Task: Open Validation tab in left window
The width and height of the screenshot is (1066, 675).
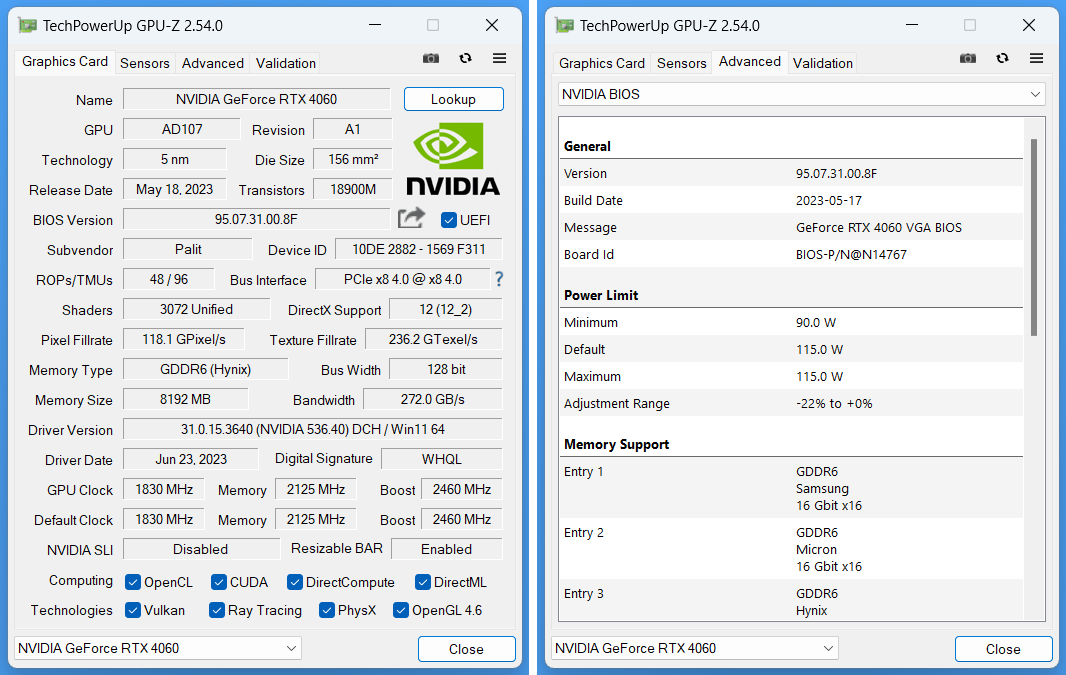Action: click(286, 63)
